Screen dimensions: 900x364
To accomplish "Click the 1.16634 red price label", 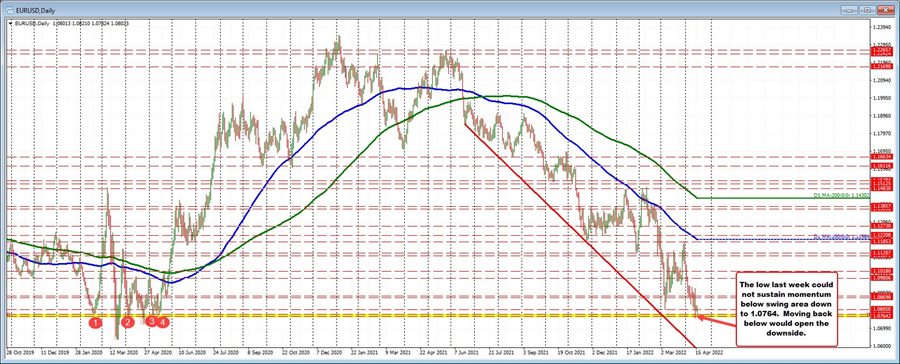I will [x=882, y=156].
